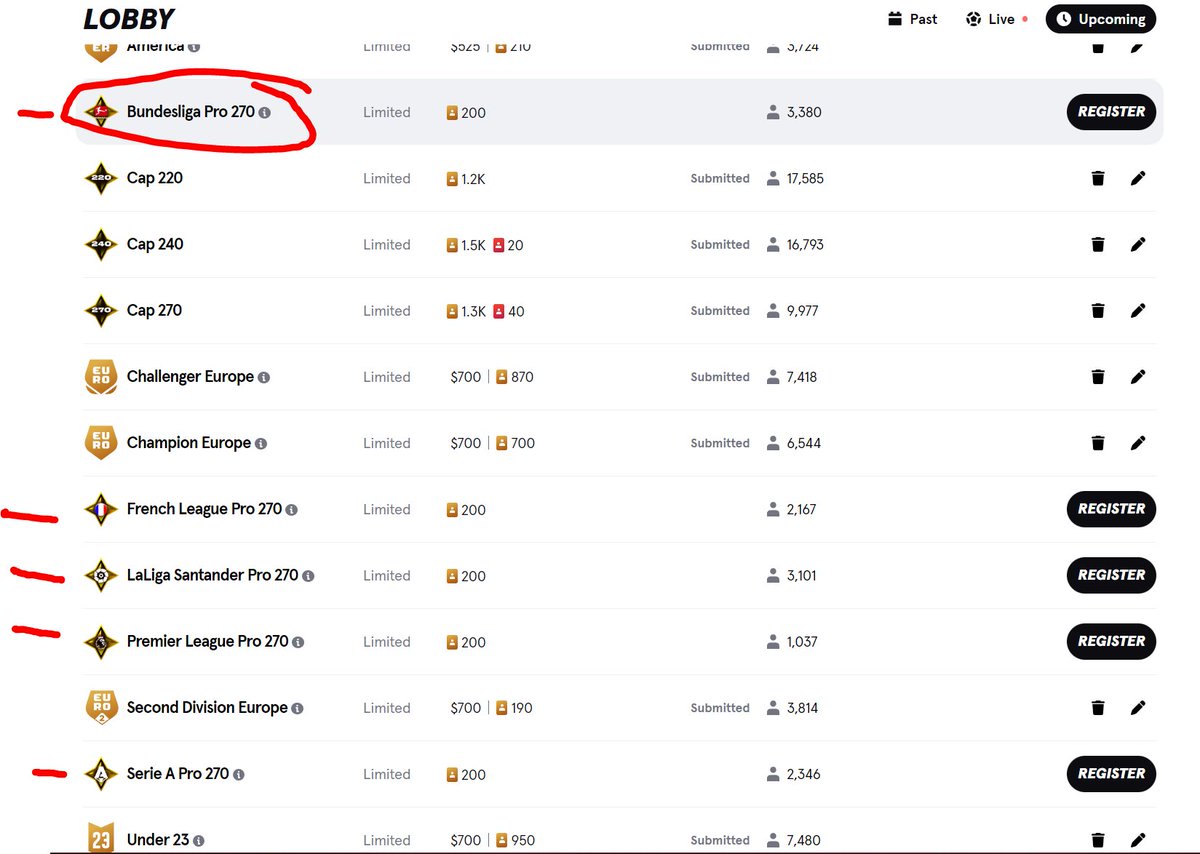Register for Premier League Pro 270
Screen dimensions: 1200x854
[x=1111, y=641]
